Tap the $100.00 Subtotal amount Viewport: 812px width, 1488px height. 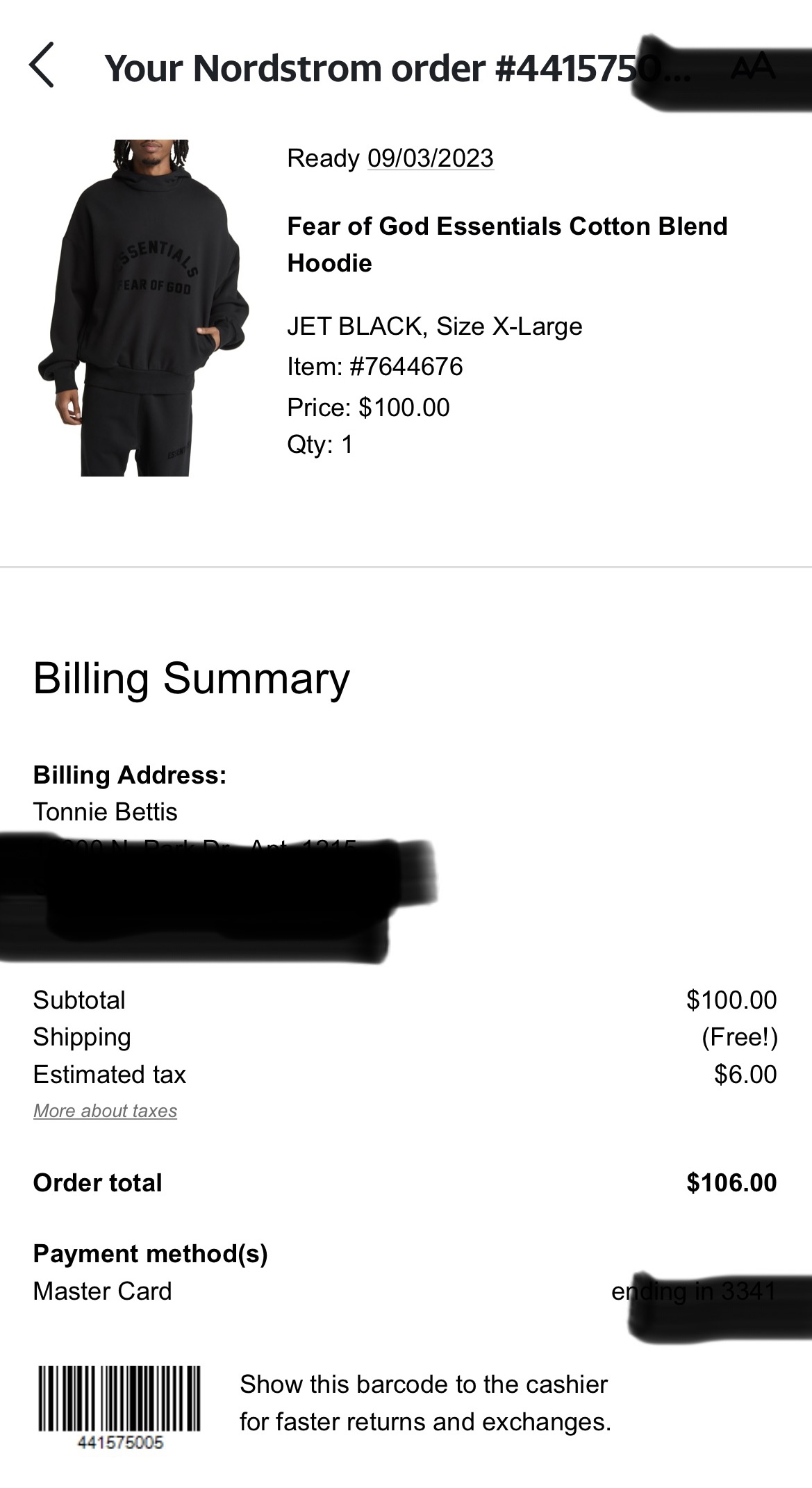click(x=731, y=1000)
